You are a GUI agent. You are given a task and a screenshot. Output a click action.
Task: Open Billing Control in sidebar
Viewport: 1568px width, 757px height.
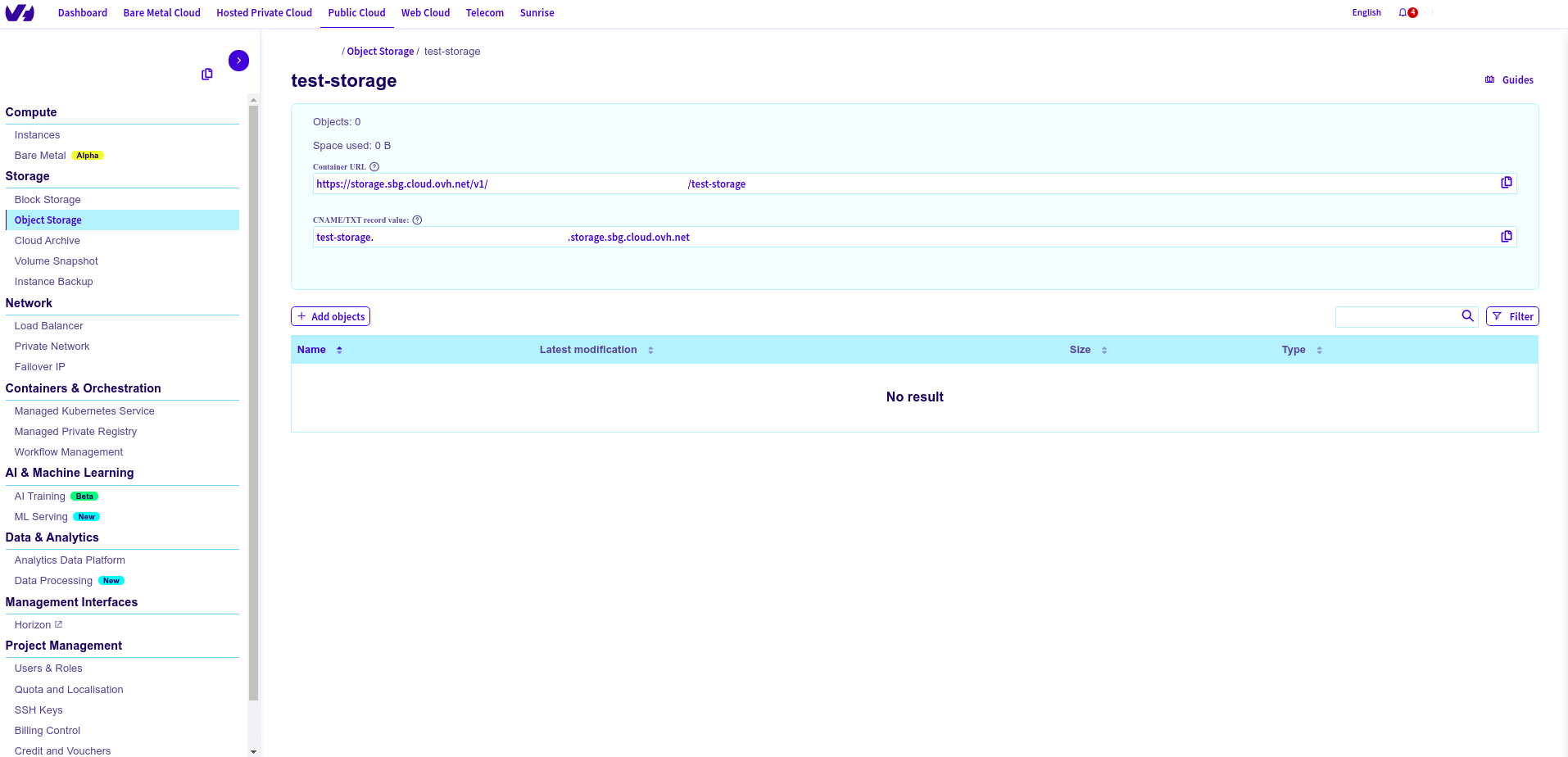[47, 731]
